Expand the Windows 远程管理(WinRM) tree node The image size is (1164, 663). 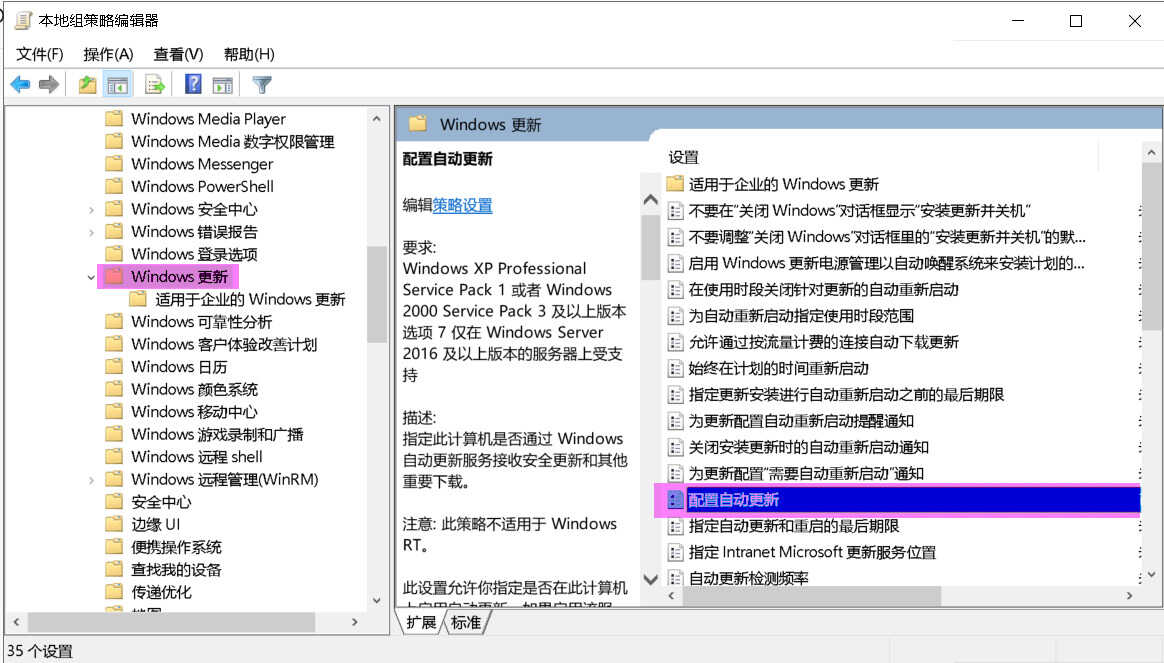pos(91,480)
